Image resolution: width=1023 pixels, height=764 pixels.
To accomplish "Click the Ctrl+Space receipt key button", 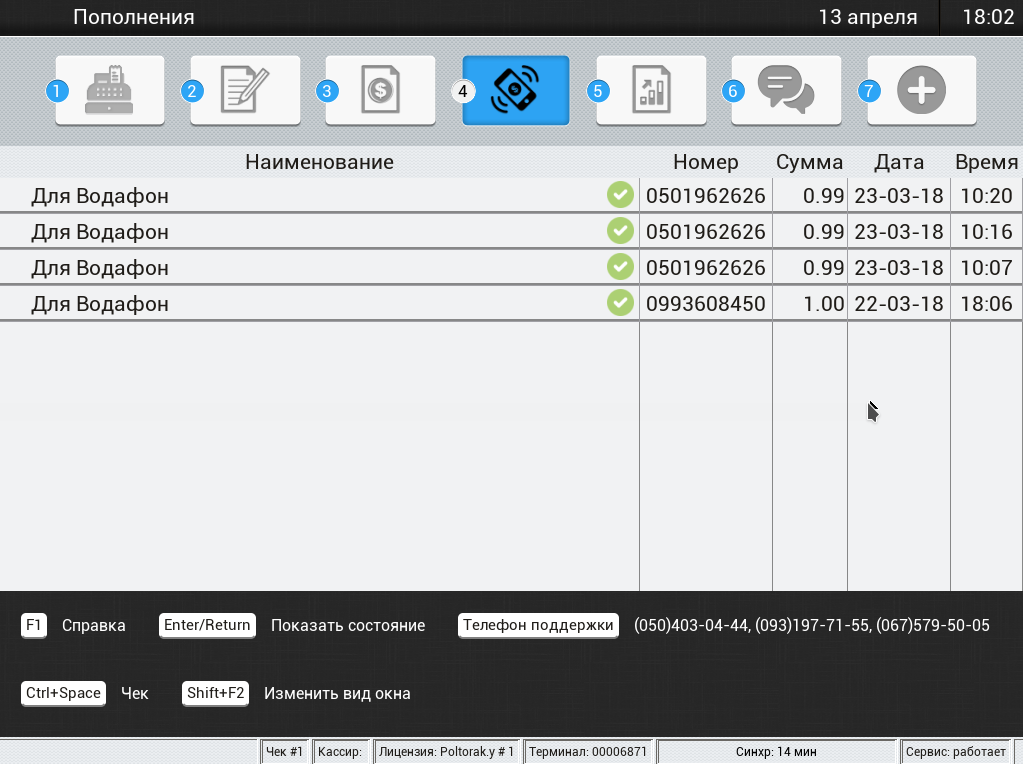I will pos(63,693).
